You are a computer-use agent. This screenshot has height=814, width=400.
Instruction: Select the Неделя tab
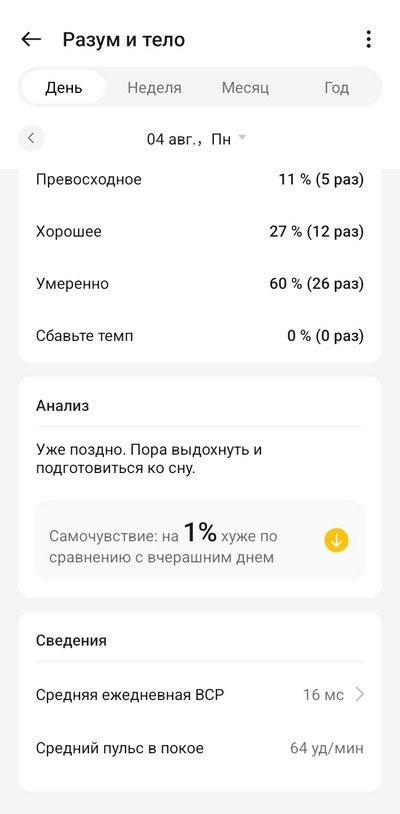[x=155, y=87]
